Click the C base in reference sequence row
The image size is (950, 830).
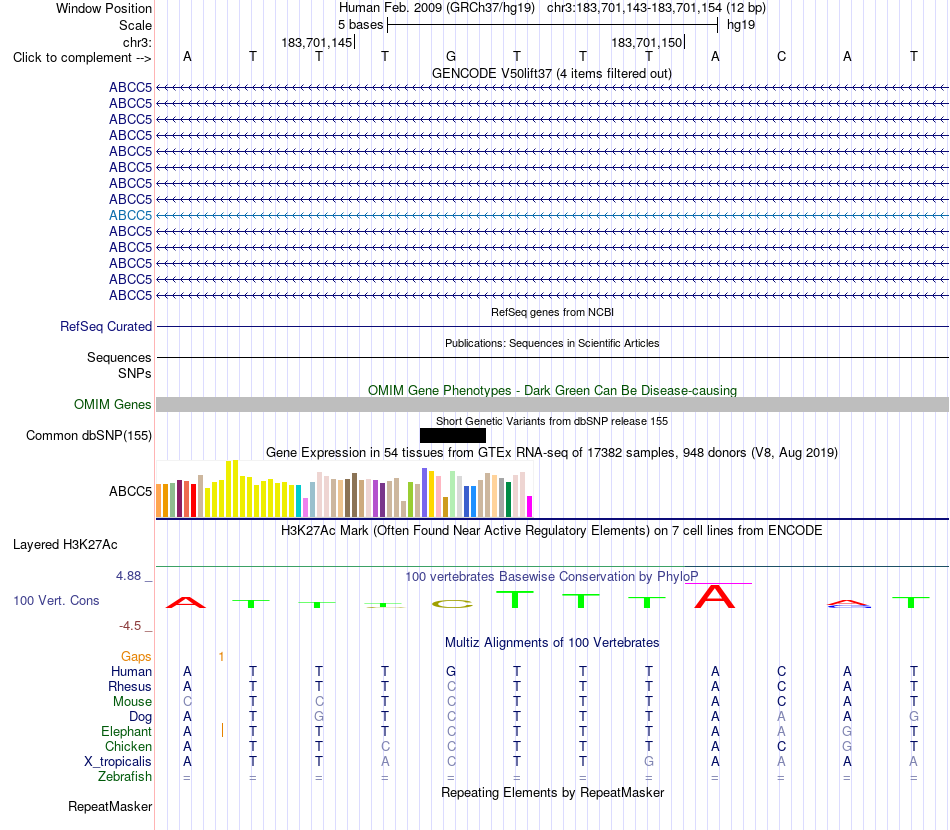tap(781, 56)
